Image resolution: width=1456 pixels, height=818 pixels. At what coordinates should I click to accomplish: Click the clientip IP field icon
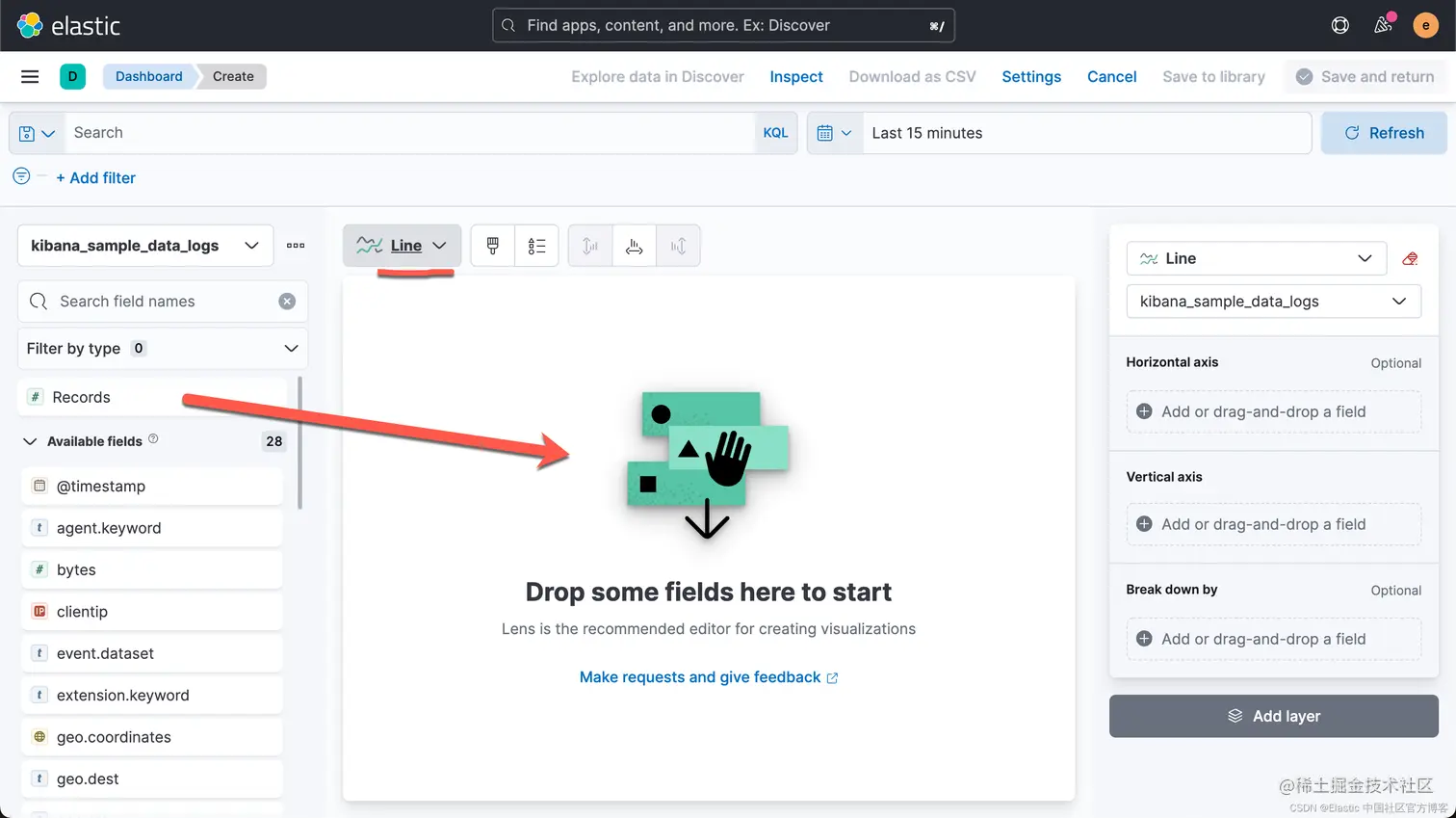click(x=39, y=611)
